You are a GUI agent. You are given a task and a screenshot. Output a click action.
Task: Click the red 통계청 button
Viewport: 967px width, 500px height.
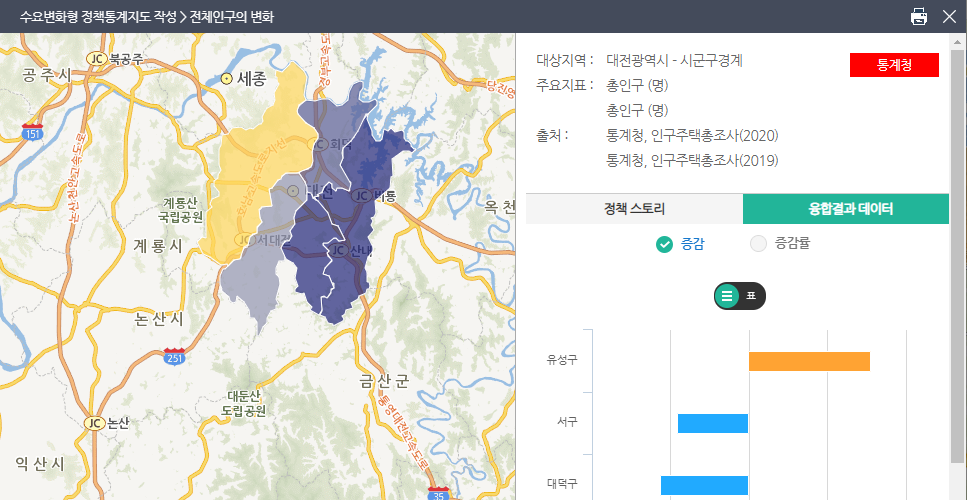pyautogui.click(x=894, y=65)
